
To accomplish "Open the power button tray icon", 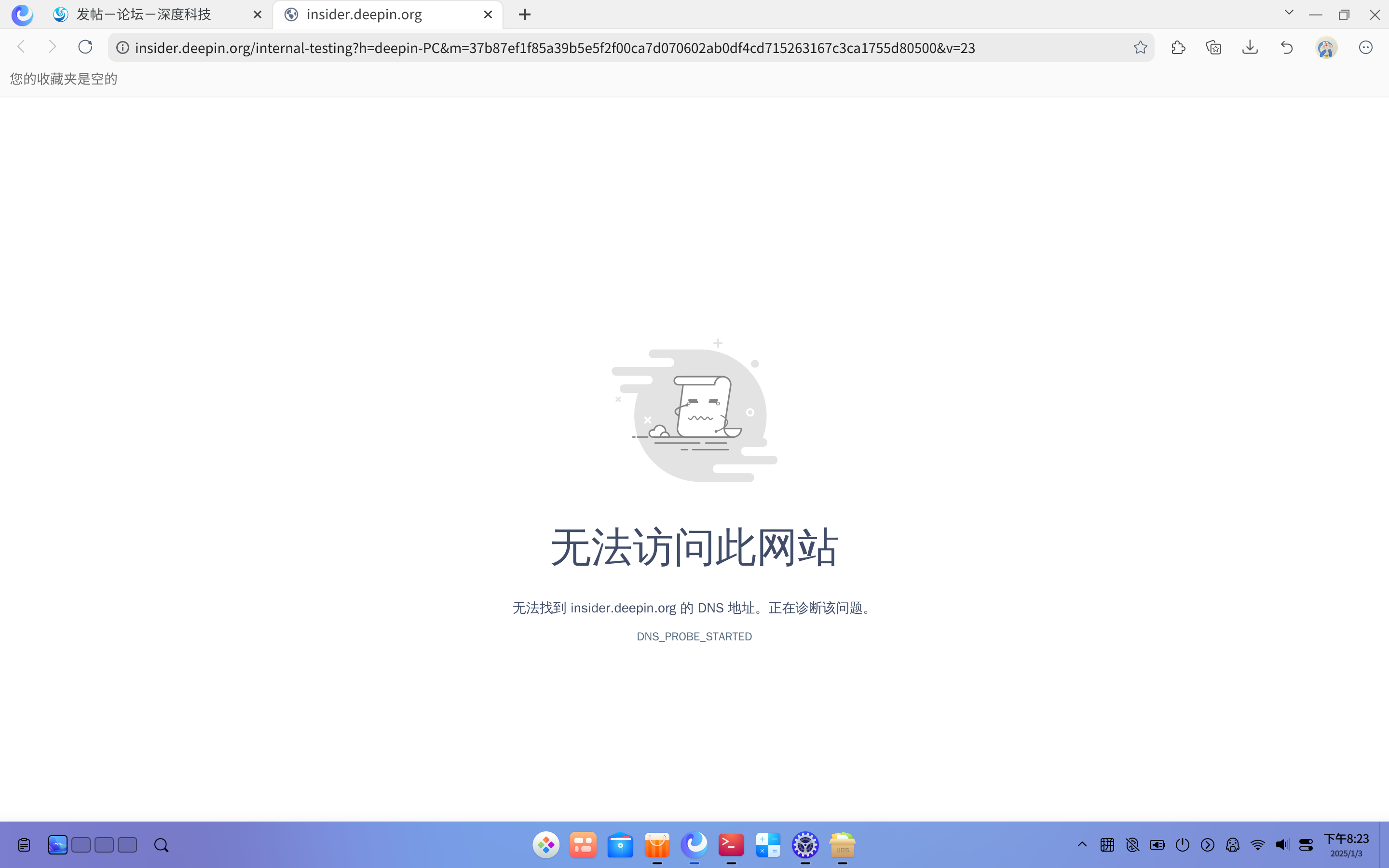I will [1183, 845].
